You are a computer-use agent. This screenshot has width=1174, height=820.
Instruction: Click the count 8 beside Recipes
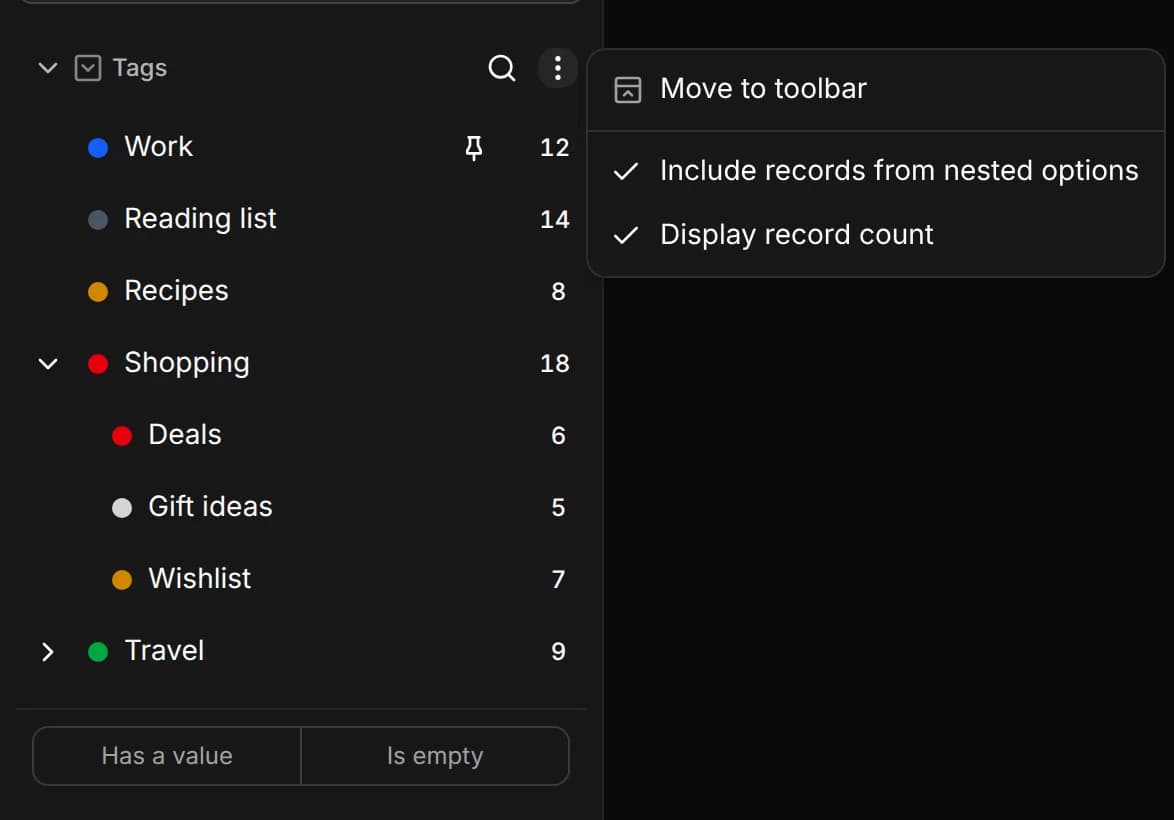point(559,291)
